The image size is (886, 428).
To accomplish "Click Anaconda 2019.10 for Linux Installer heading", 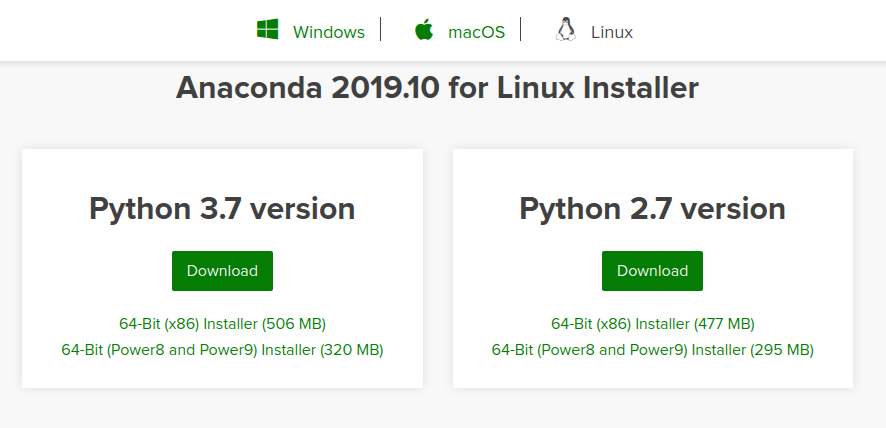I will 437,88.
